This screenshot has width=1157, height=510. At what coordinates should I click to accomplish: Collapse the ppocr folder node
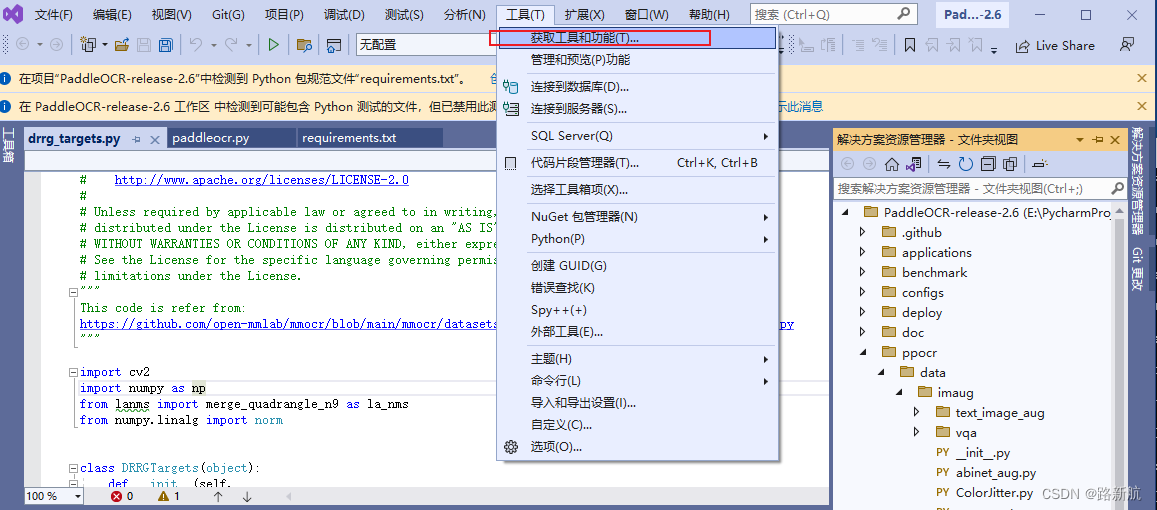pos(862,352)
